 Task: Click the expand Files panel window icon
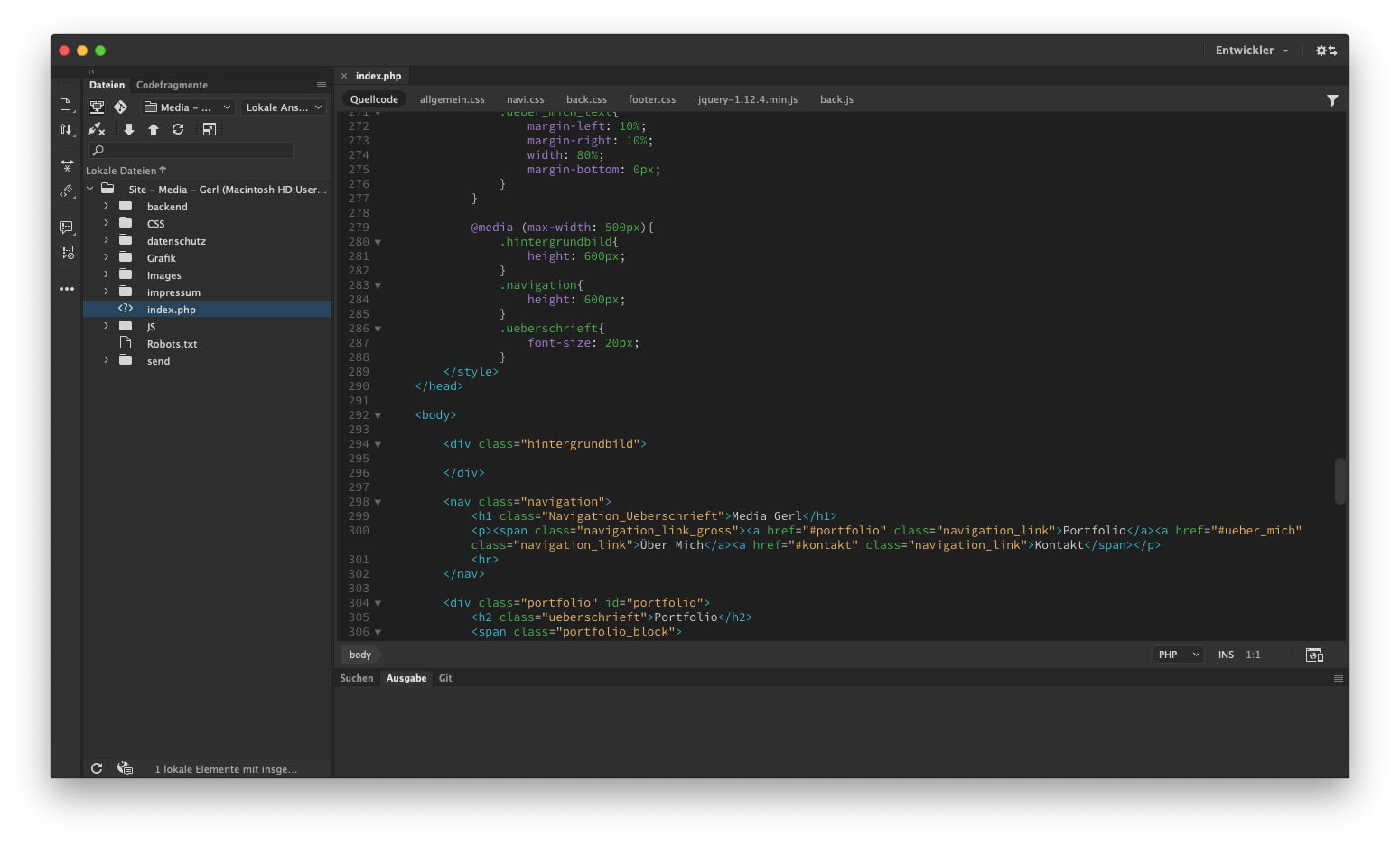[209, 130]
